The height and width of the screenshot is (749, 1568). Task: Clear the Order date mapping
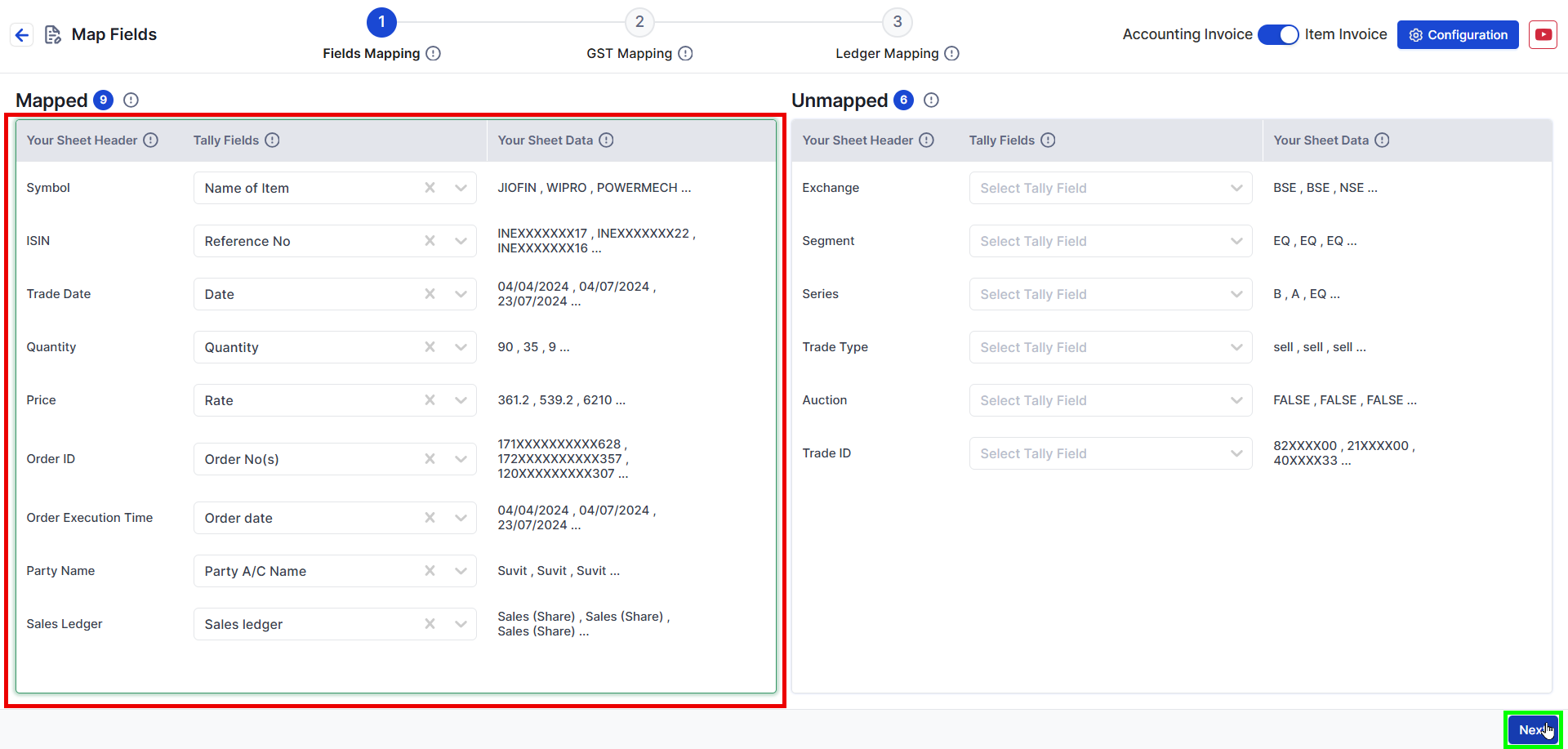click(x=430, y=518)
